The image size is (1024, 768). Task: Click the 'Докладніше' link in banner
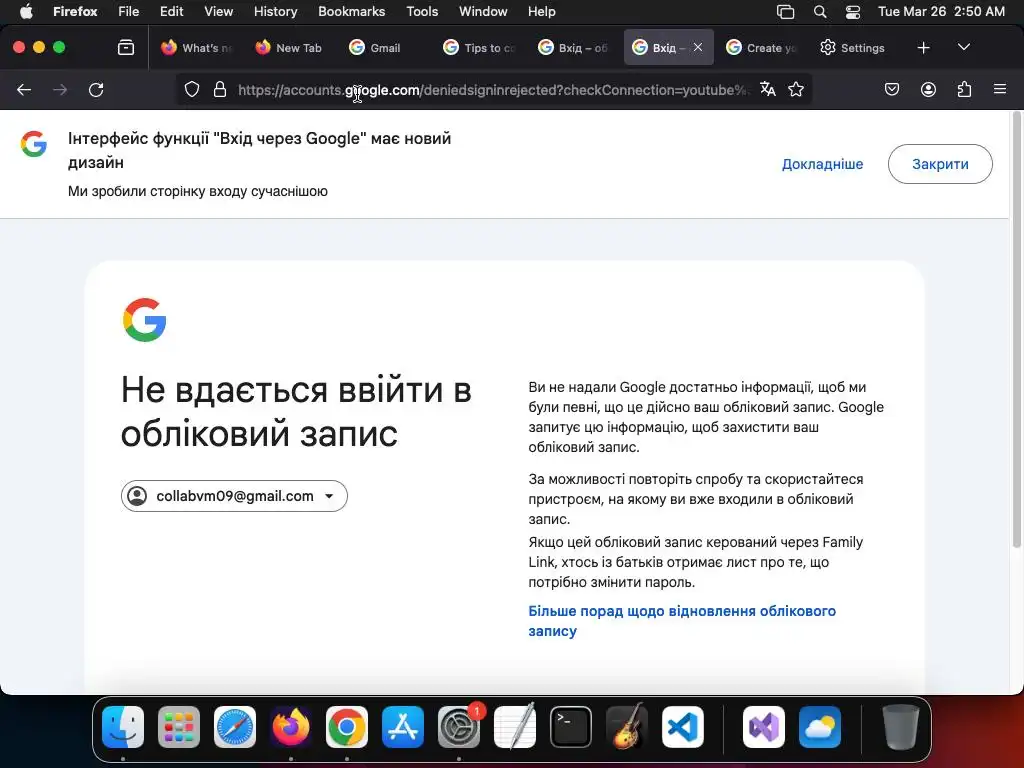tap(822, 164)
